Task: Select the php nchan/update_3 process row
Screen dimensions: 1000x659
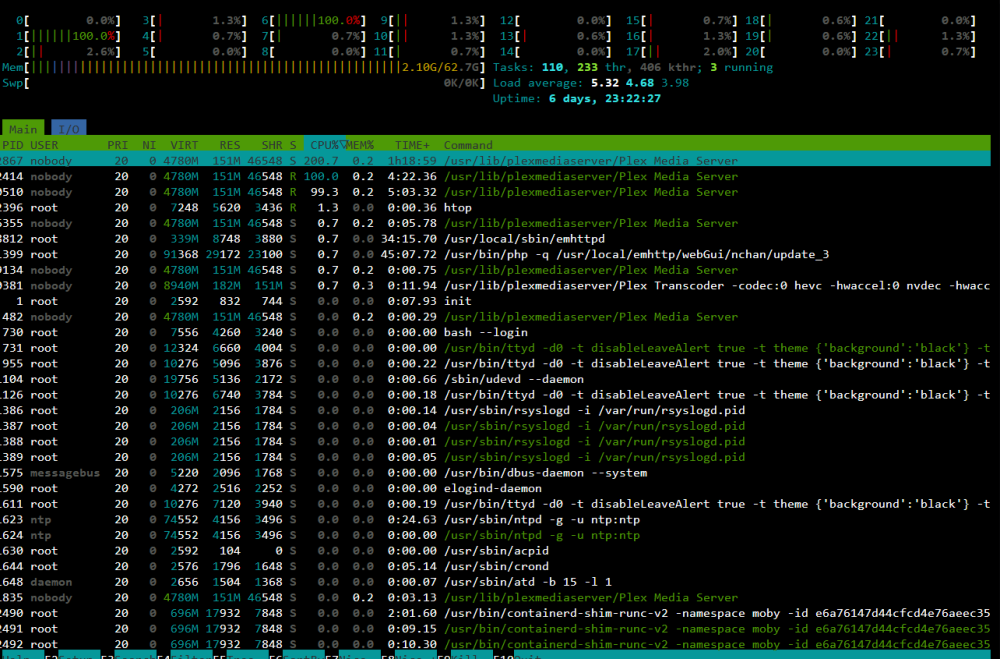Action: 496,254
